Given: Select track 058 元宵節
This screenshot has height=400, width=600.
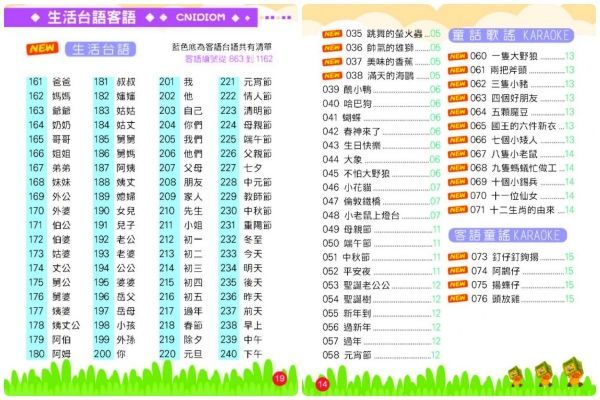Looking at the screenshot, I should (x=381, y=355).
